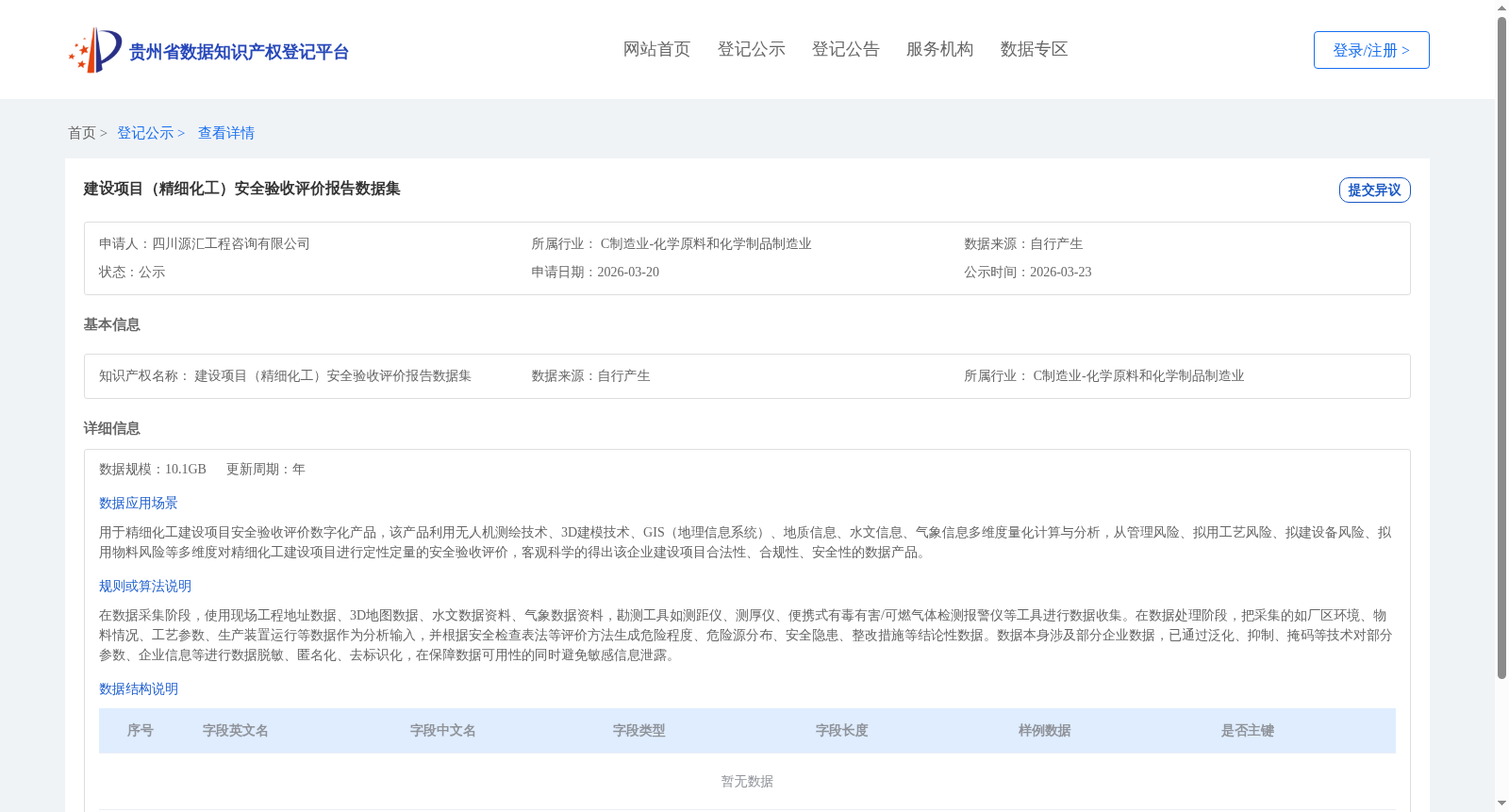This screenshot has height=812, width=1509.
Task: Click 数据规模：10.1GB text
Action: tap(153, 469)
